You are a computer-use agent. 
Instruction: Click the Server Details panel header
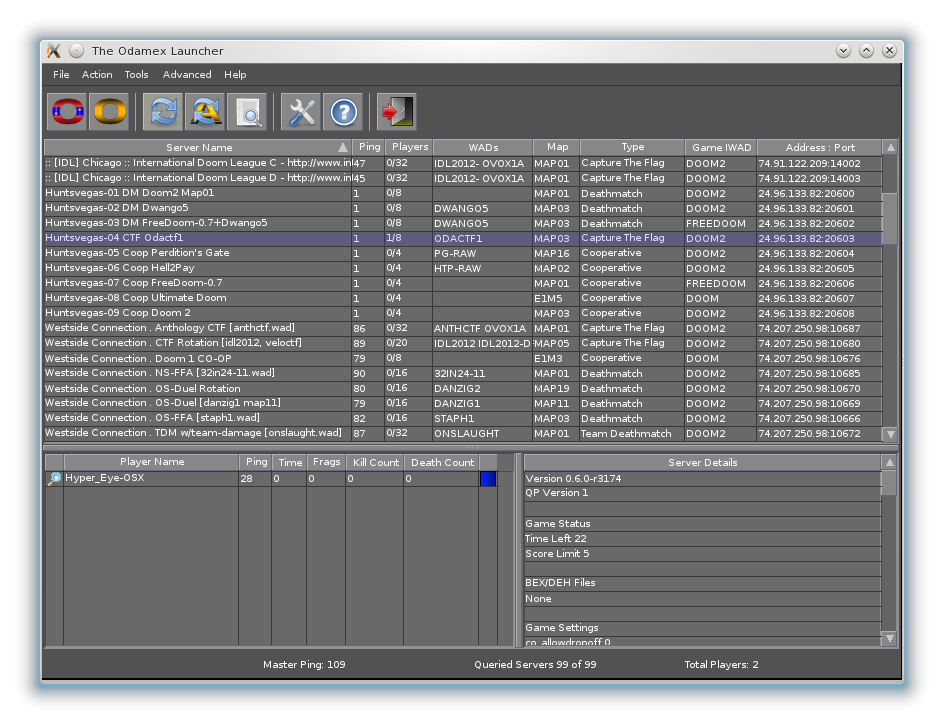pos(702,462)
